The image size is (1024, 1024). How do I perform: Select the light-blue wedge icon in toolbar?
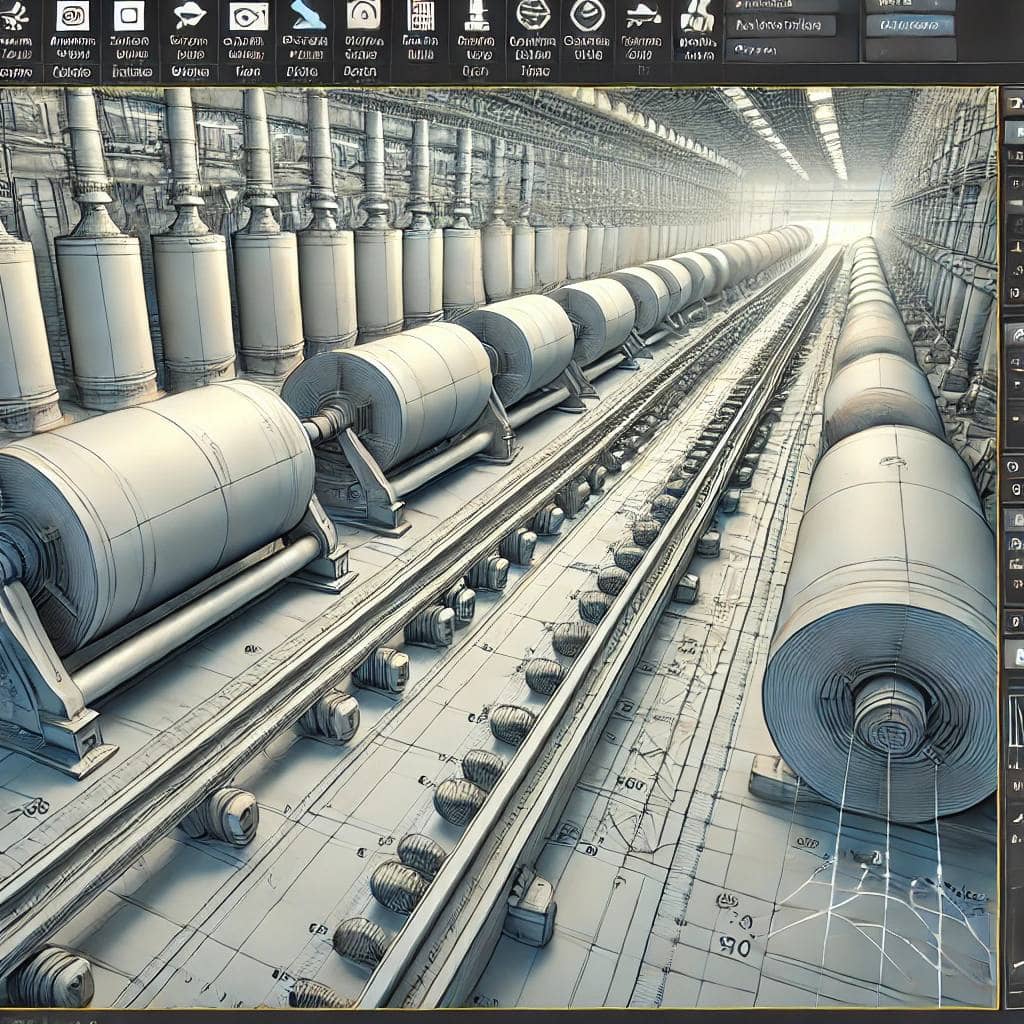pyautogui.click(x=308, y=15)
